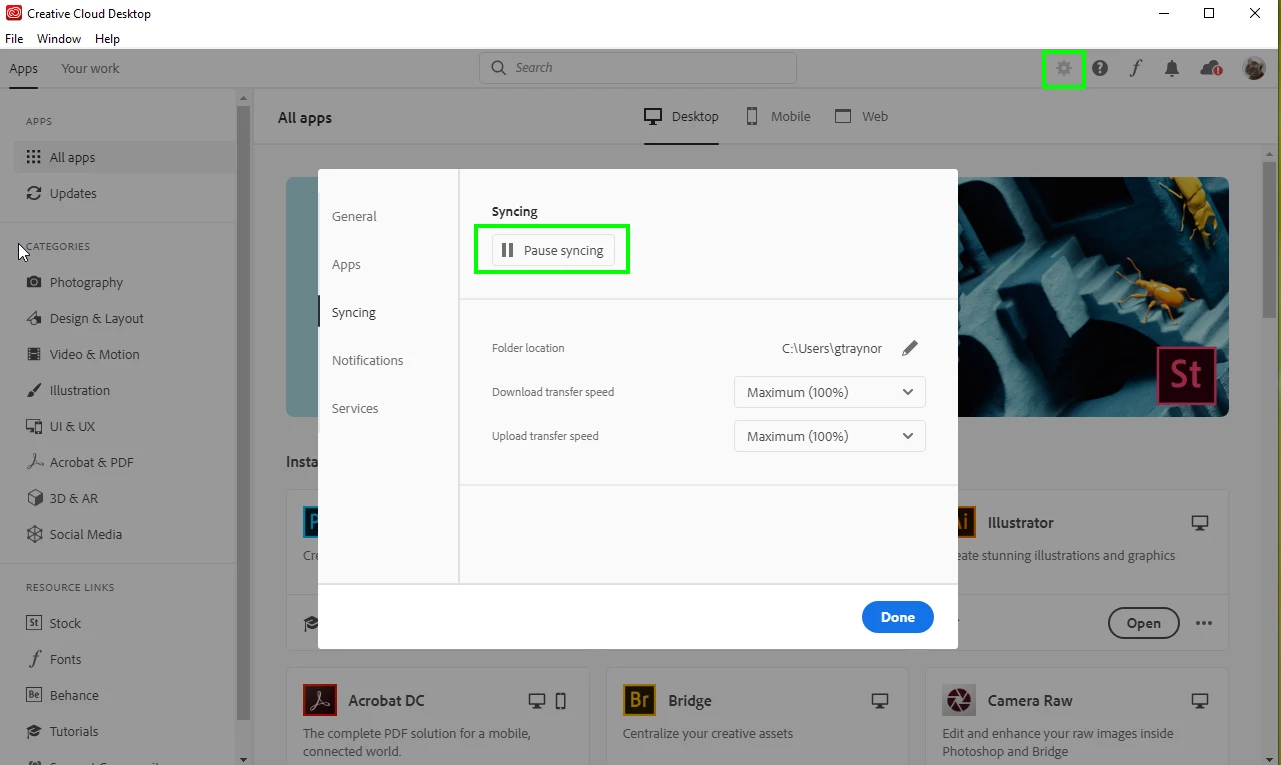Select 3D & AR category
This screenshot has height=765, width=1281.
pos(62,498)
